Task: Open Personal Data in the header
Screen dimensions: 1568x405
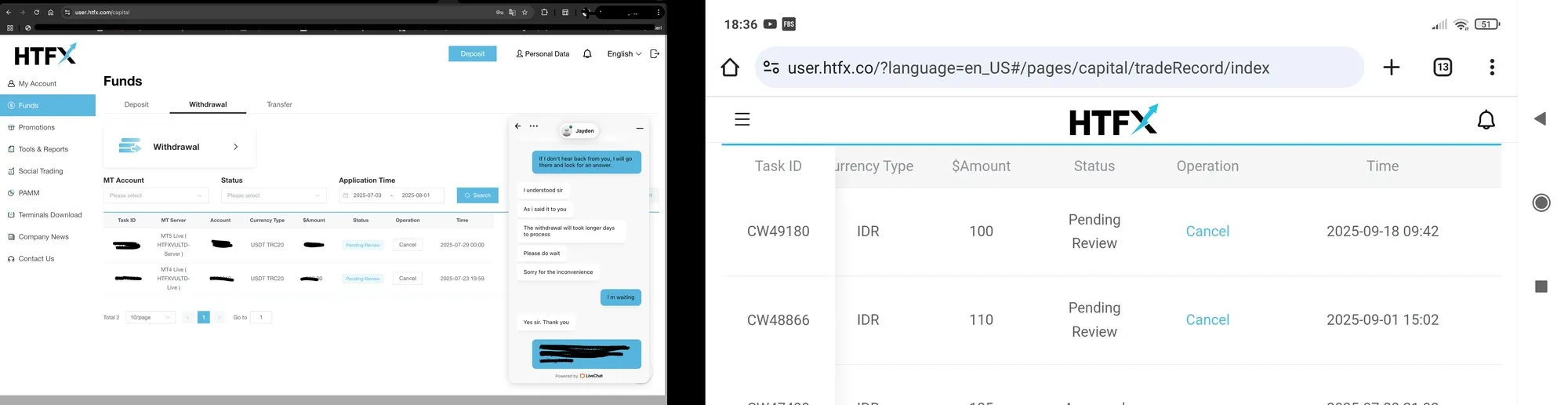Action: click(543, 54)
